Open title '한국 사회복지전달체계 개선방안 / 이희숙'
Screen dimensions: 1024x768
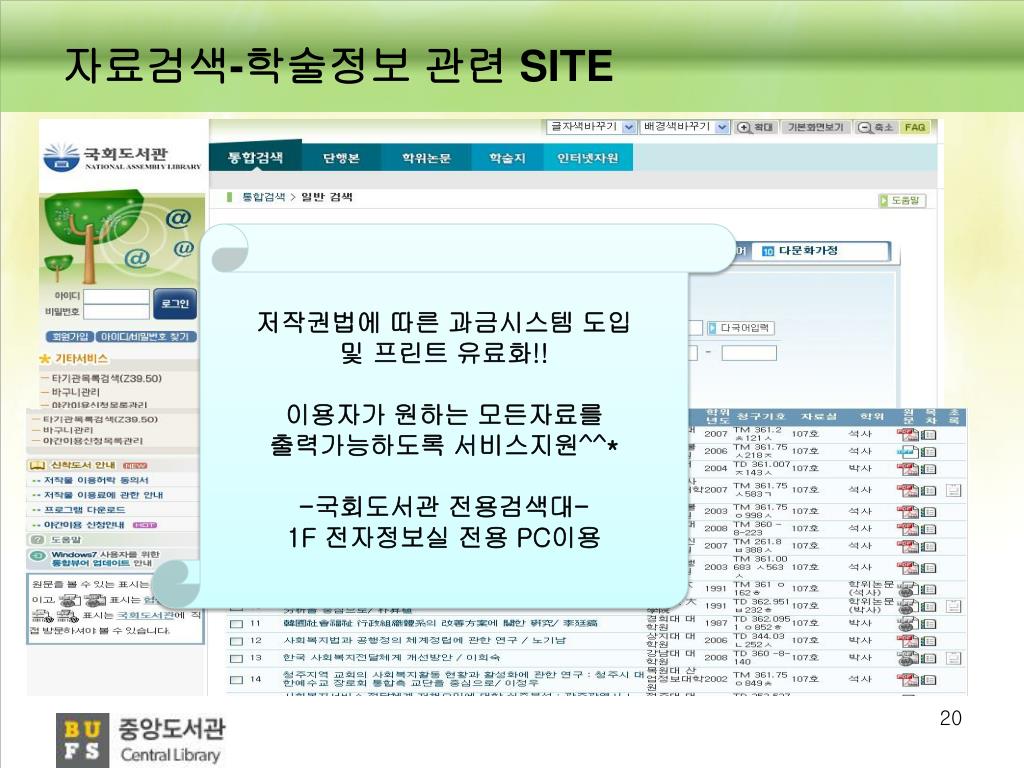pyautogui.click(x=391, y=658)
